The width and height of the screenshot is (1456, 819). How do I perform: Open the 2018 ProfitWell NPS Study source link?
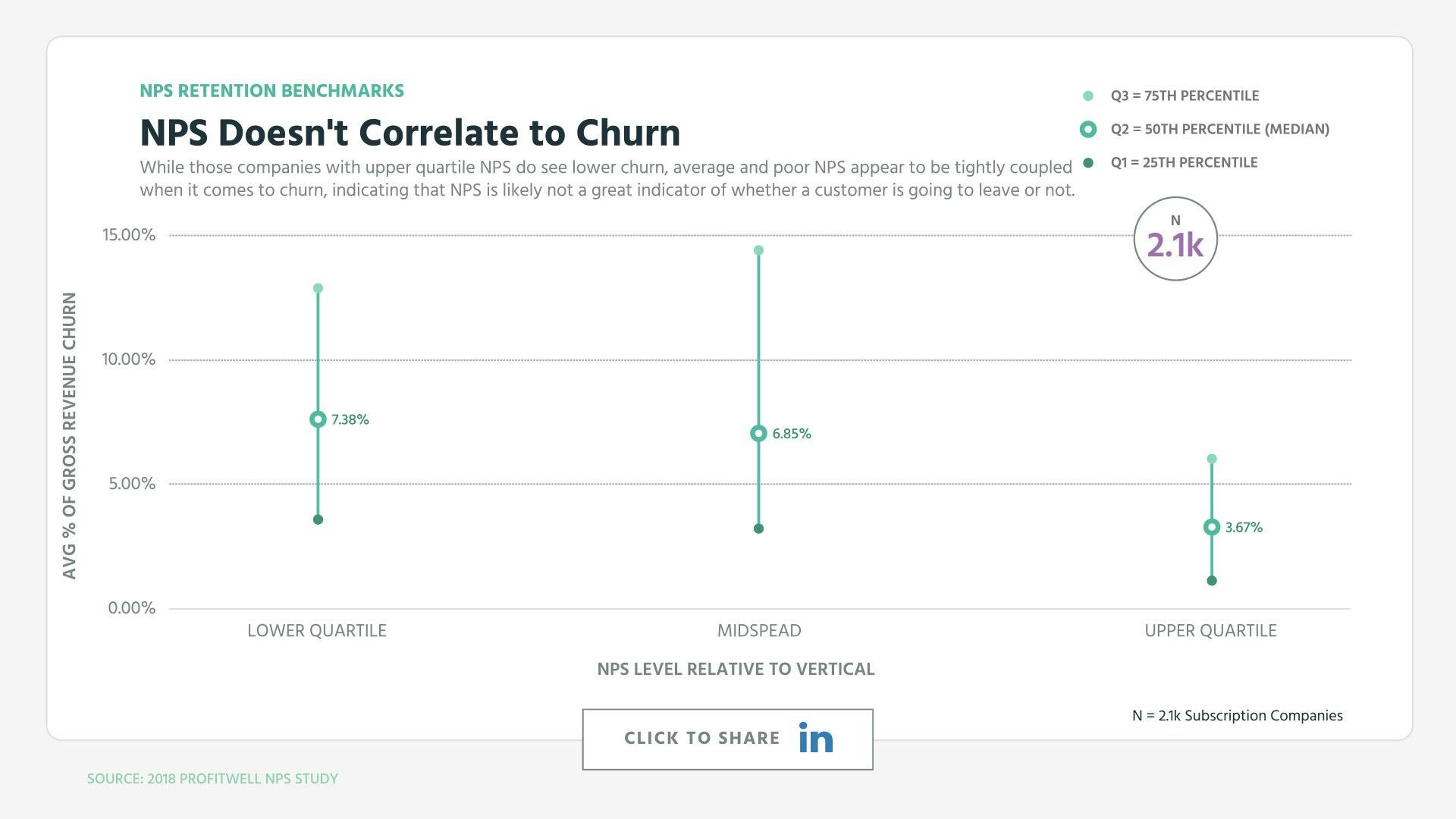click(x=212, y=778)
